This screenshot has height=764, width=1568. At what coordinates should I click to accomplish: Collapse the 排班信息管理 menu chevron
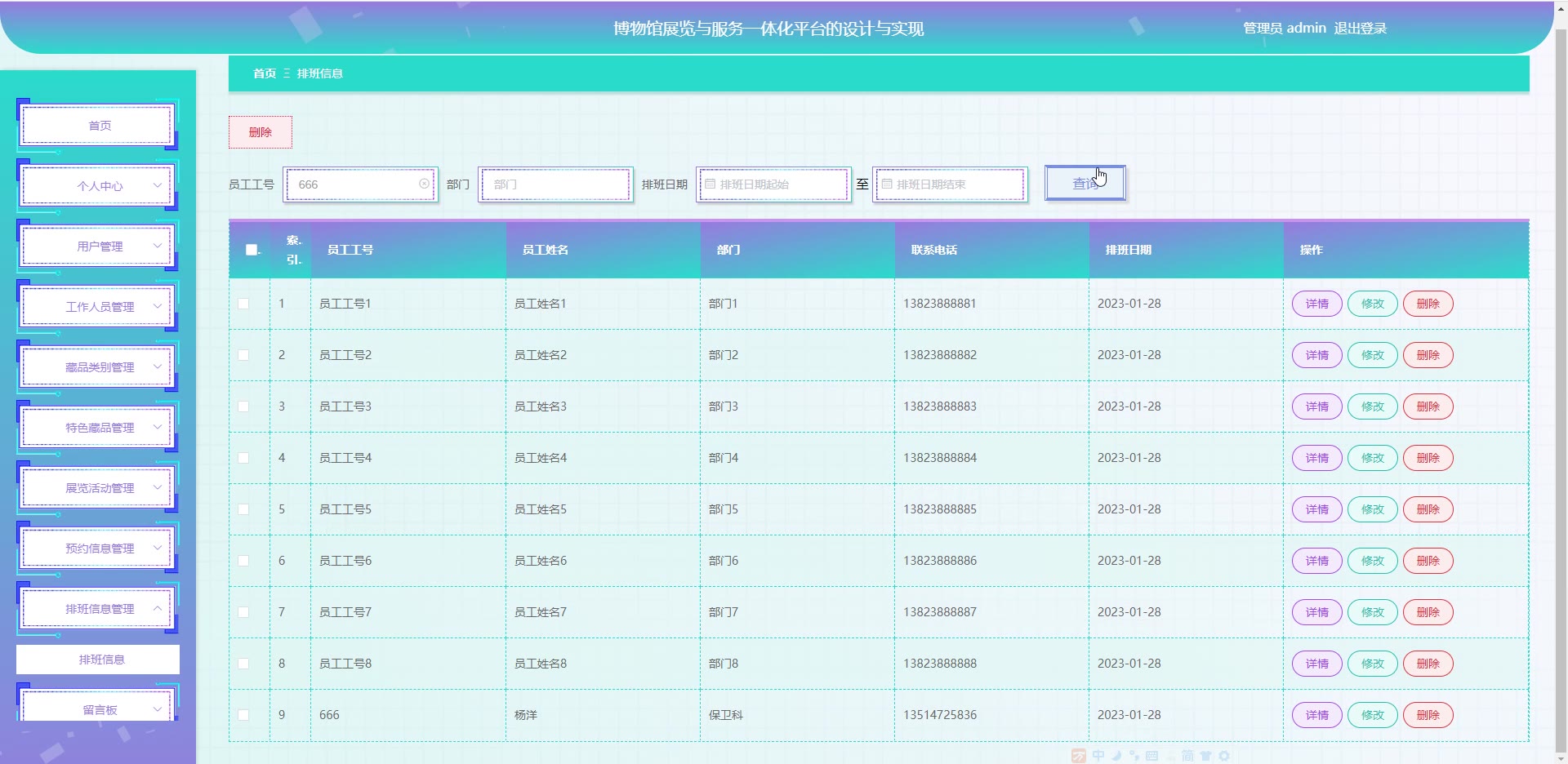coord(158,608)
